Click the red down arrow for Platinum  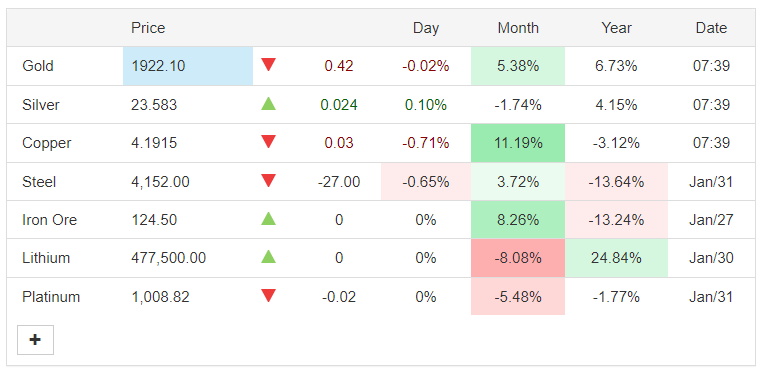click(268, 296)
